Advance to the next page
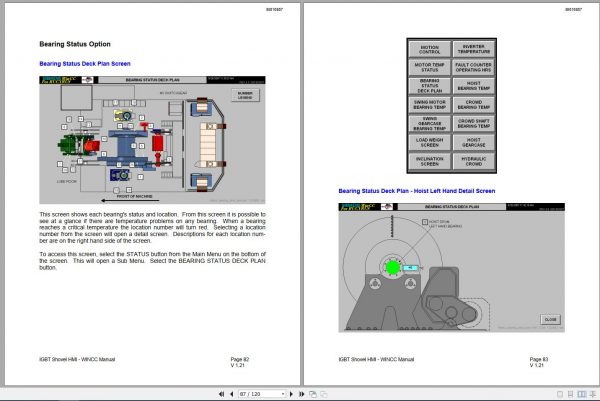 click(x=291, y=394)
